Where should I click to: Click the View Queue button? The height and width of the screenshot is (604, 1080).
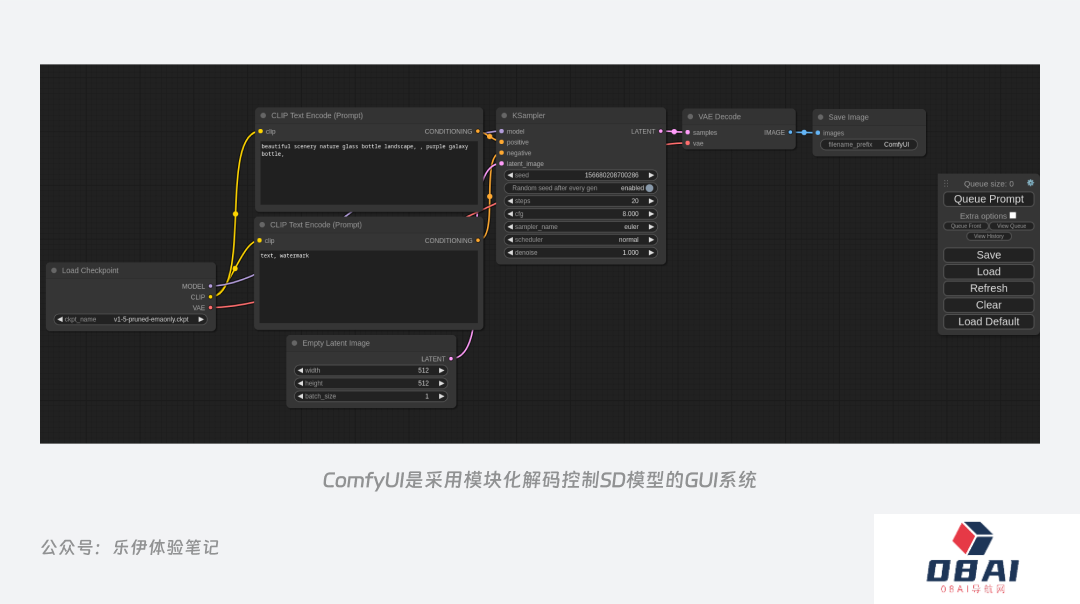(x=1011, y=226)
